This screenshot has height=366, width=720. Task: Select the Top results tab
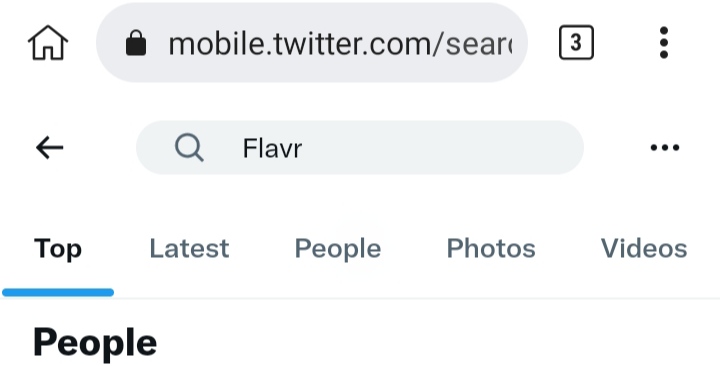[x=58, y=249]
